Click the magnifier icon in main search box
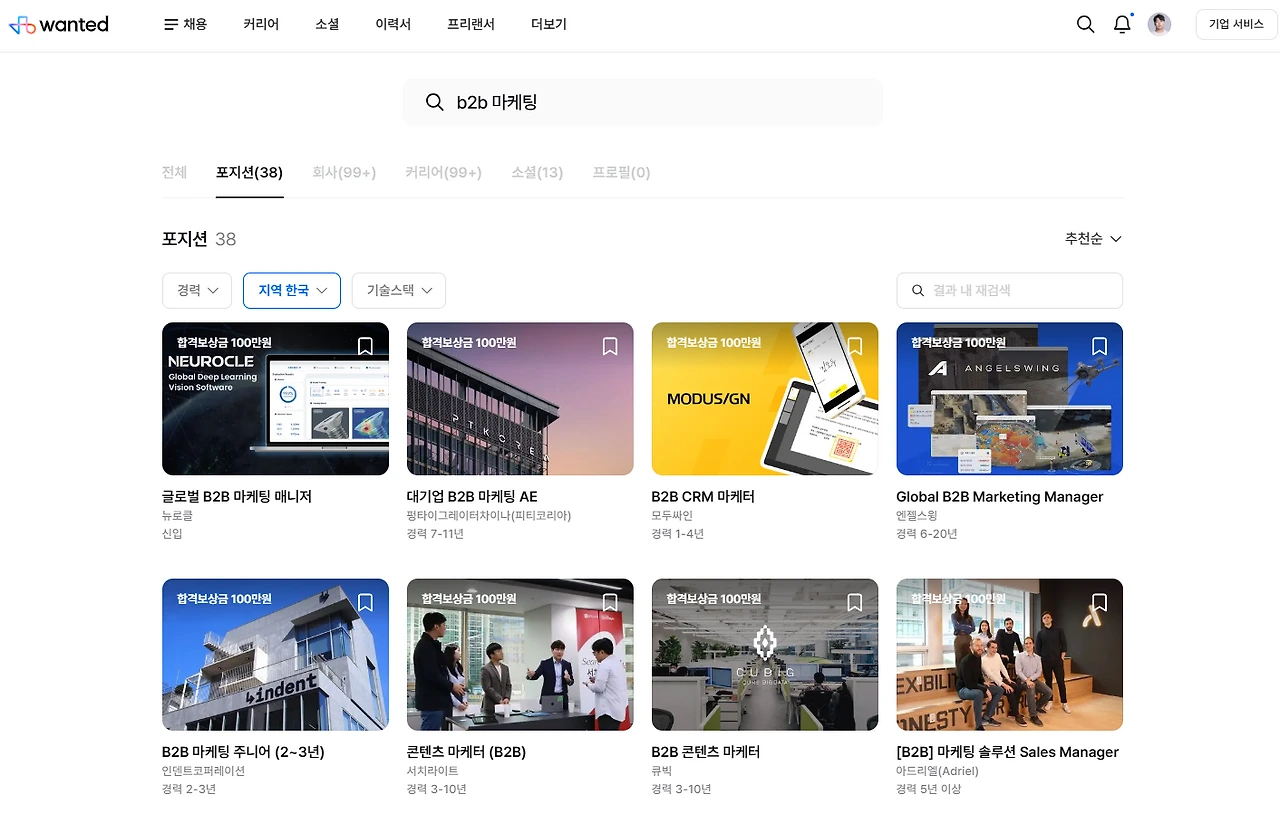Image resolution: width=1280 pixels, height=814 pixels. coord(434,102)
